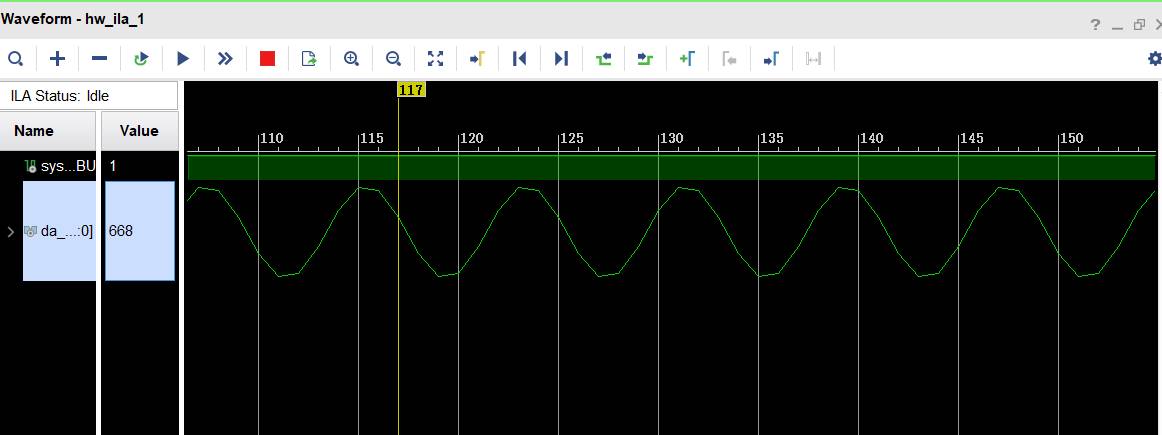
Task: Zoom in on the waveform
Action: click(x=351, y=59)
